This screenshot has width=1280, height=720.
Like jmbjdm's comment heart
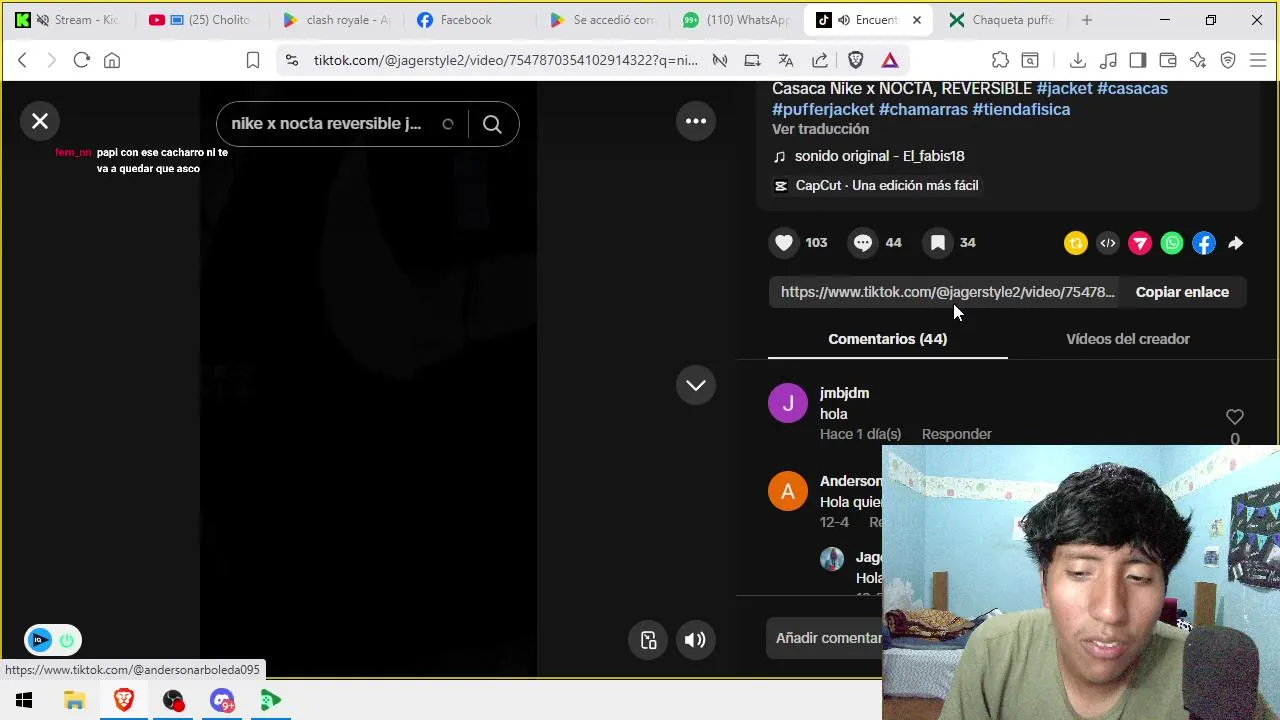click(x=1235, y=417)
